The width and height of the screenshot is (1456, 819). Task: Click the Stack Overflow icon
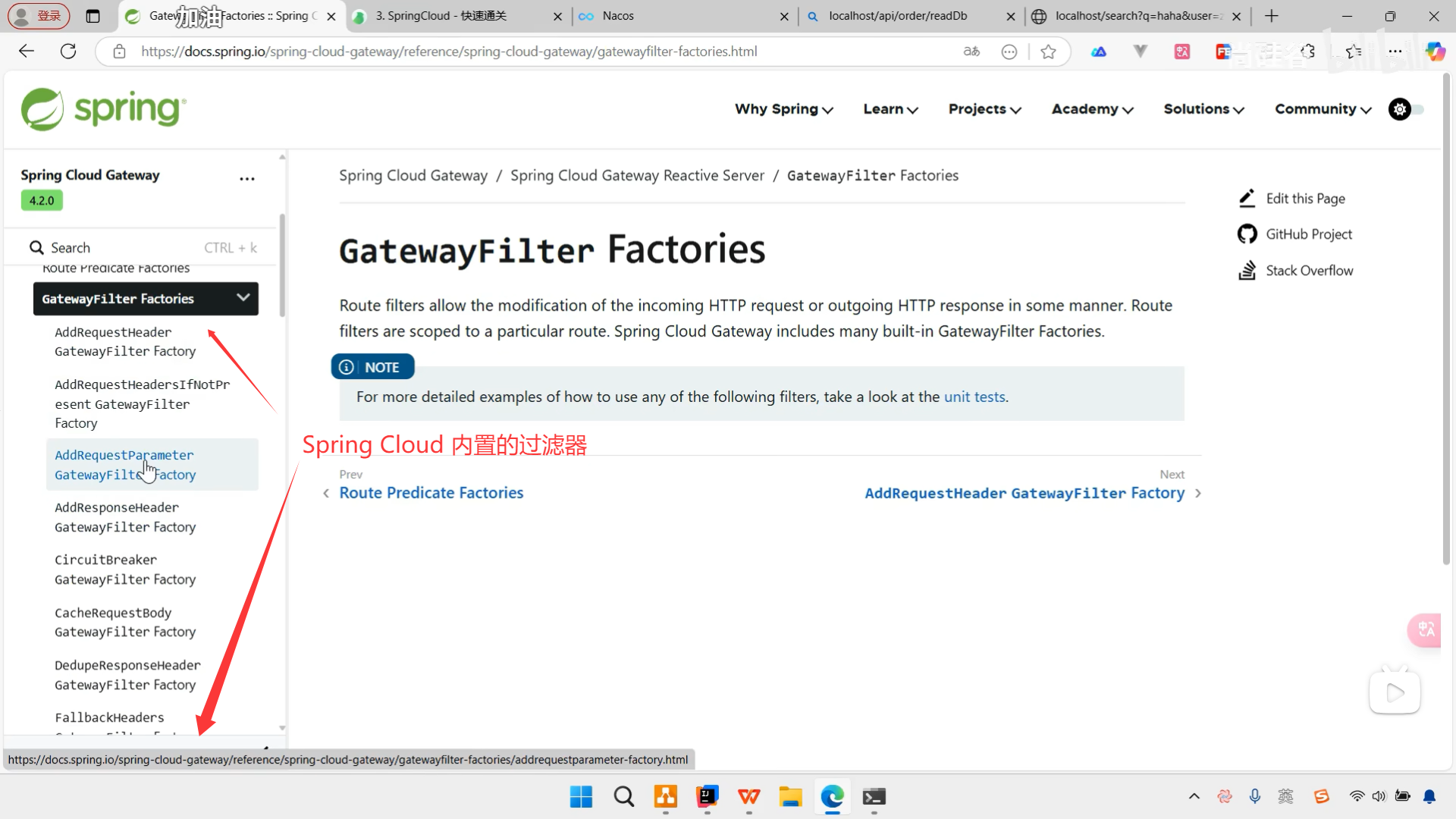tap(1247, 271)
